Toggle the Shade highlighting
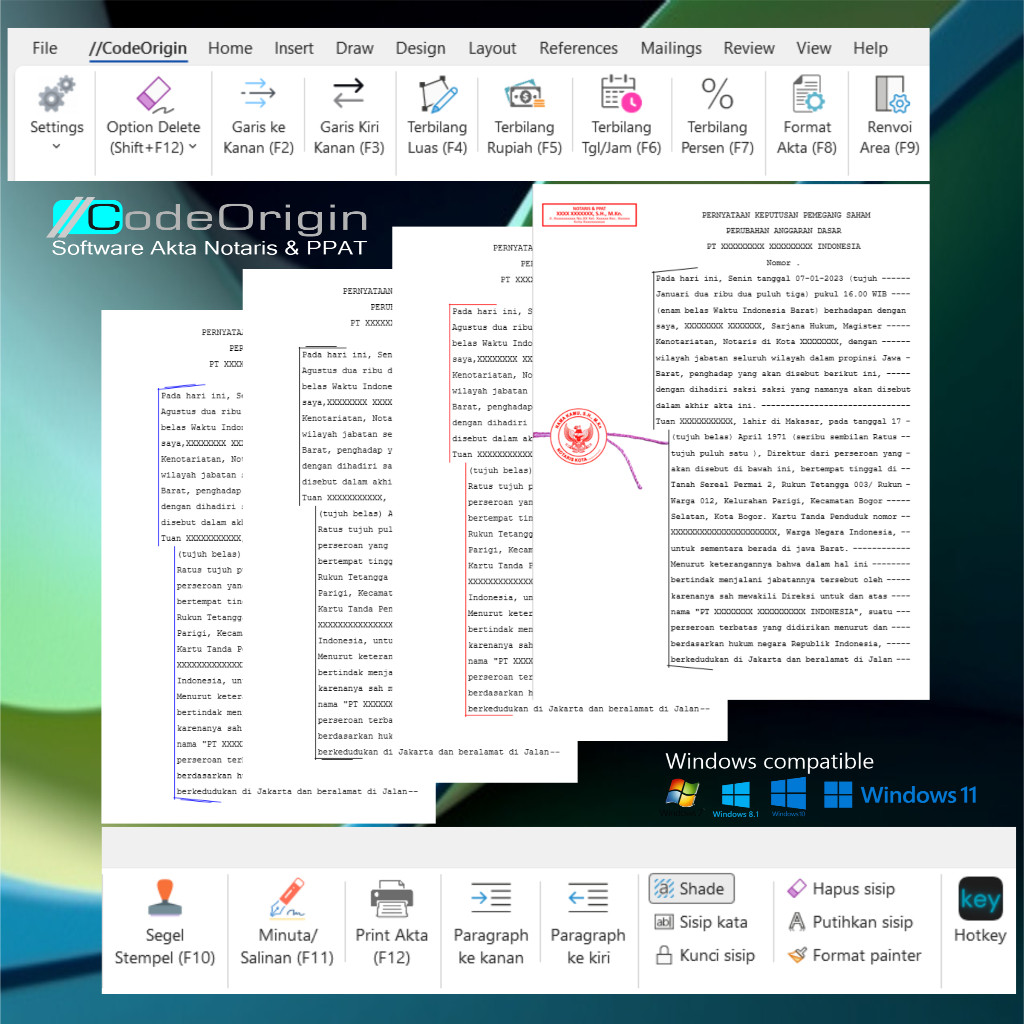Image resolution: width=1024 pixels, height=1024 pixels. [690, 887]
